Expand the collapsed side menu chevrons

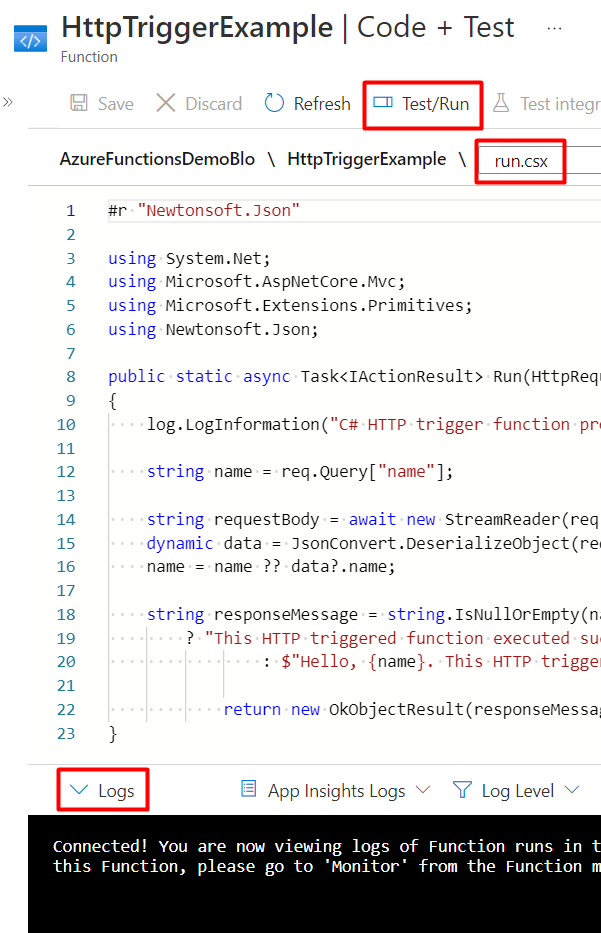point(8,102)
